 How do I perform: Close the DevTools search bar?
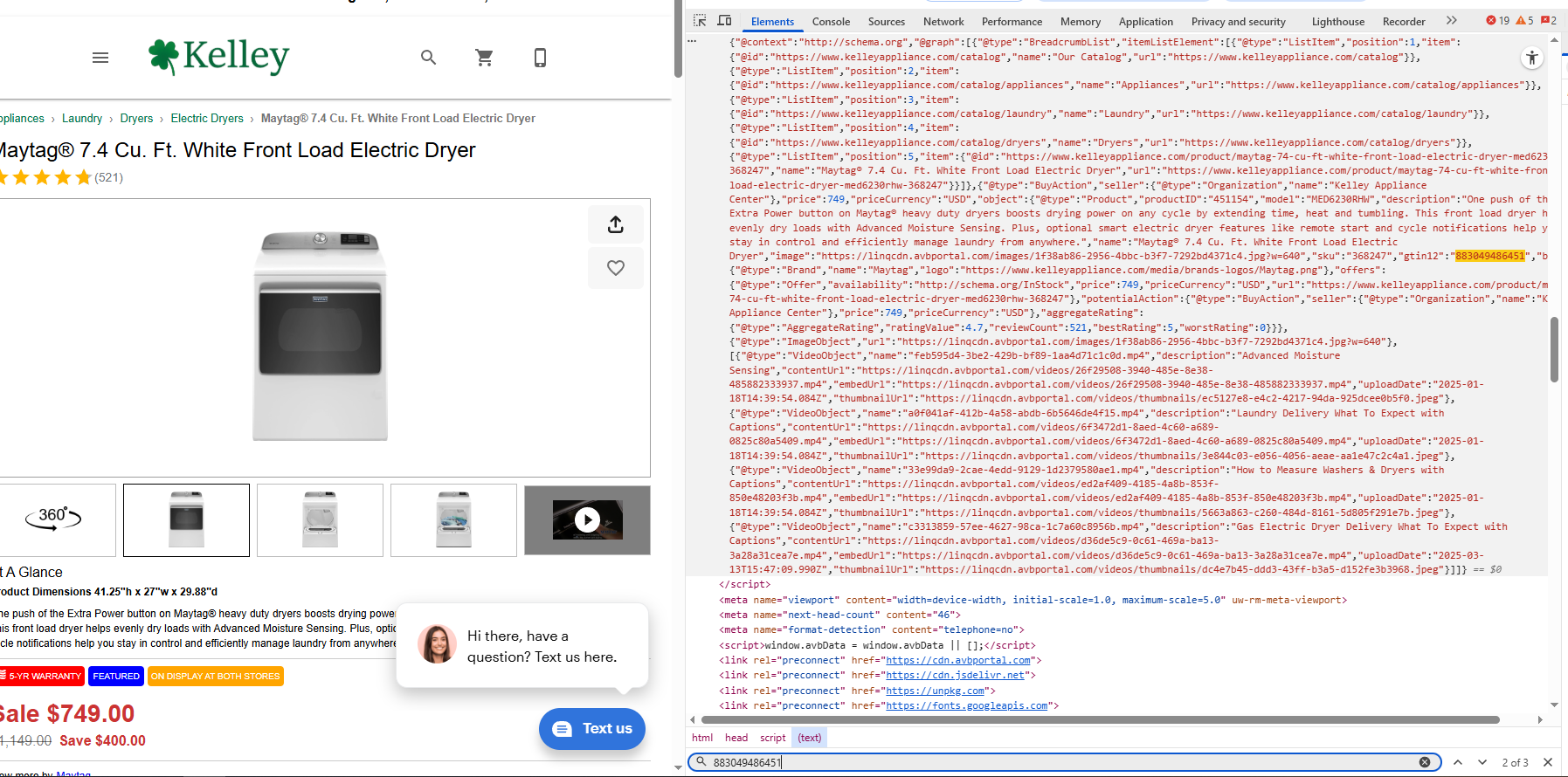tap(1548, 763)
